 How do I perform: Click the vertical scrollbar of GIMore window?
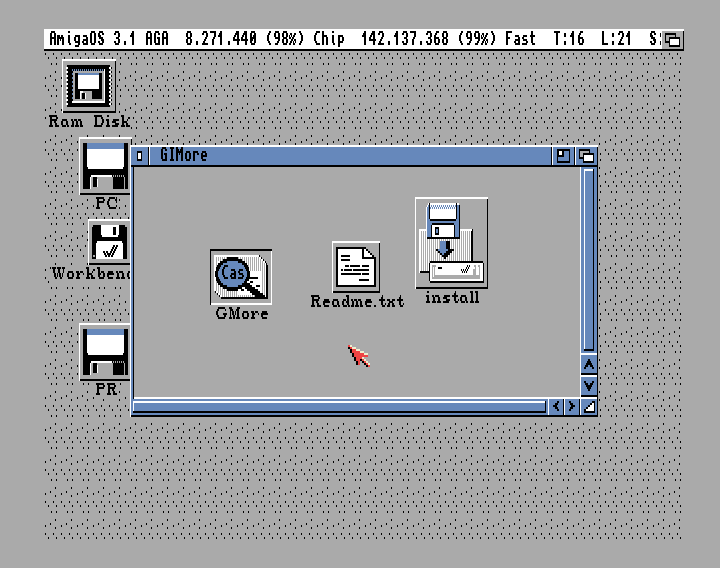(589, 260)
